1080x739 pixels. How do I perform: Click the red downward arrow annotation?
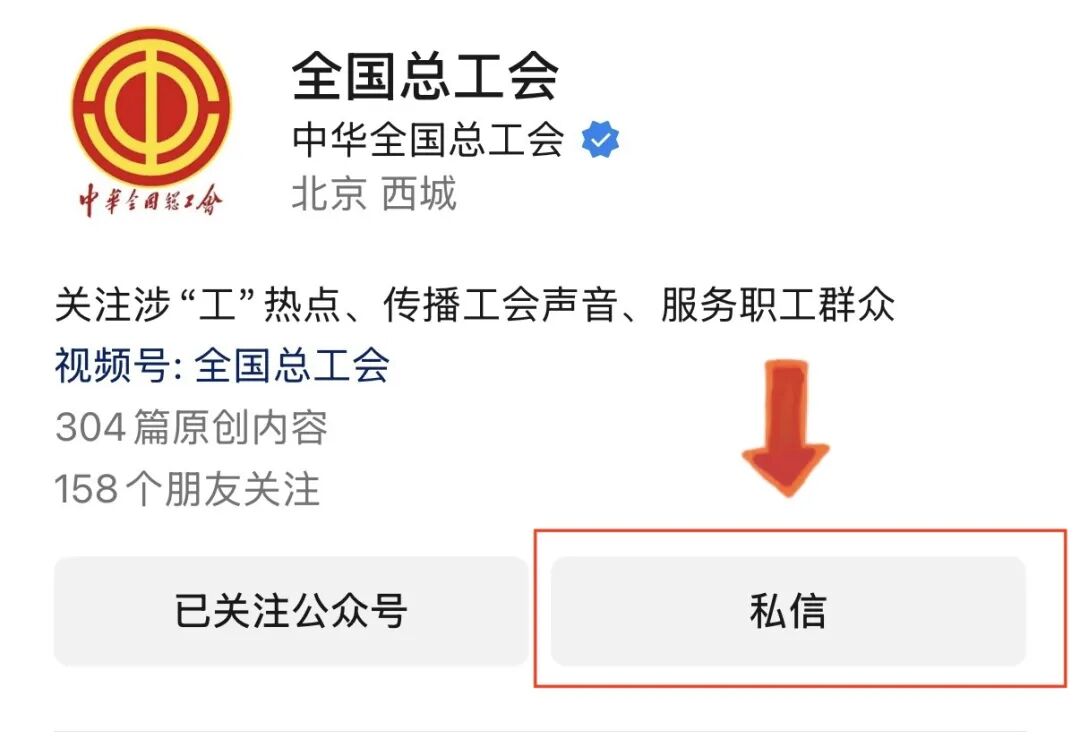(x=786, y=427)
